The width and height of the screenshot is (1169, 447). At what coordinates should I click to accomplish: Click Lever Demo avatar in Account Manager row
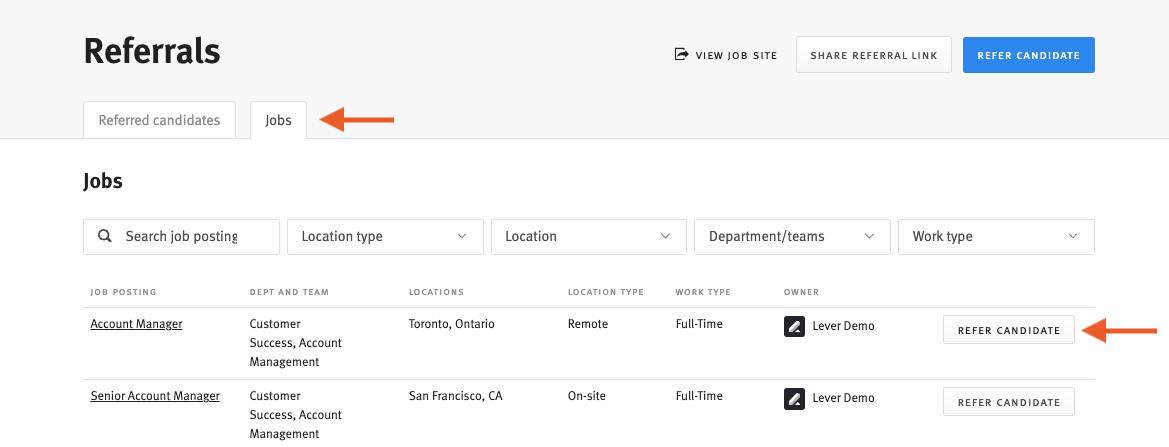click(x=794, y=326)
